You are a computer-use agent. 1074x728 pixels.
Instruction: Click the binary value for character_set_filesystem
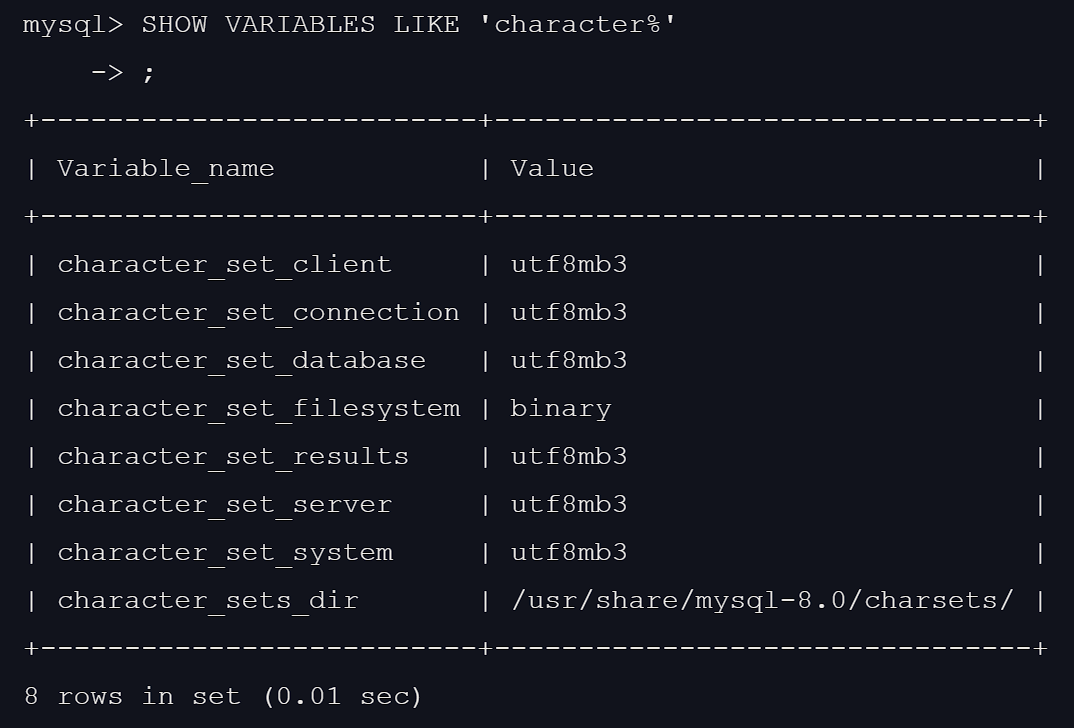pyautogui.click(x=560, y=409)
